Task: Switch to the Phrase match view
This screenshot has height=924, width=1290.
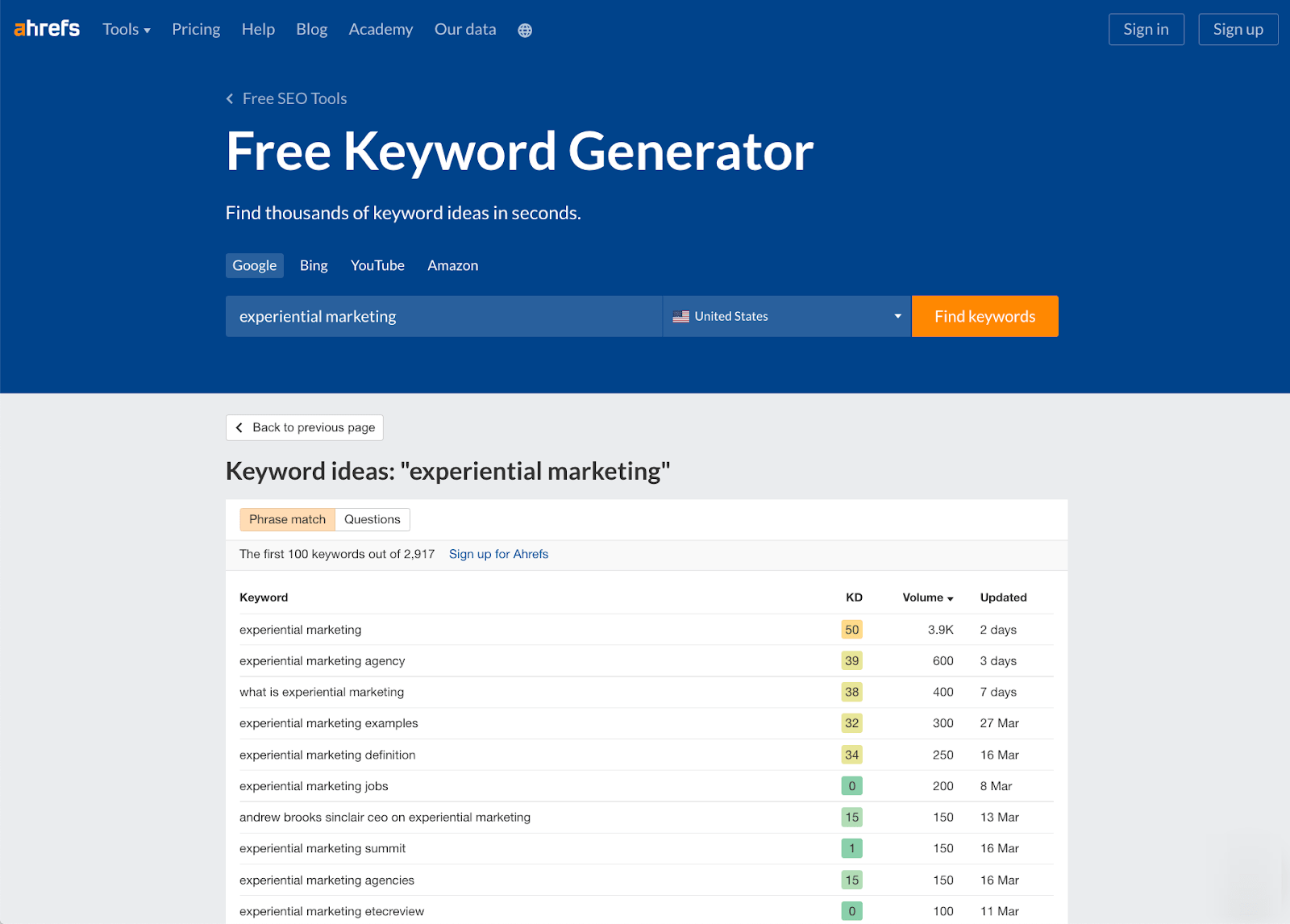Action: 286,519
